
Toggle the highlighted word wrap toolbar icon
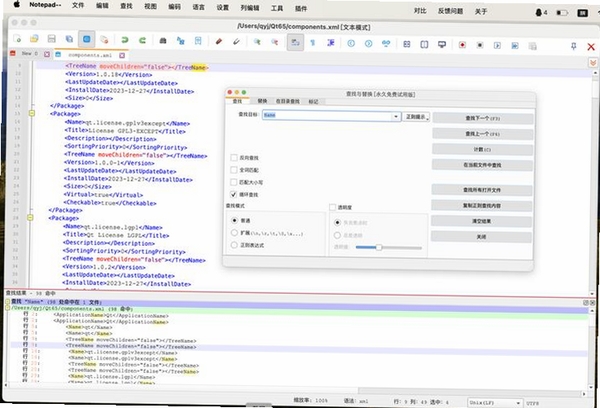click(x=295, y=42)
